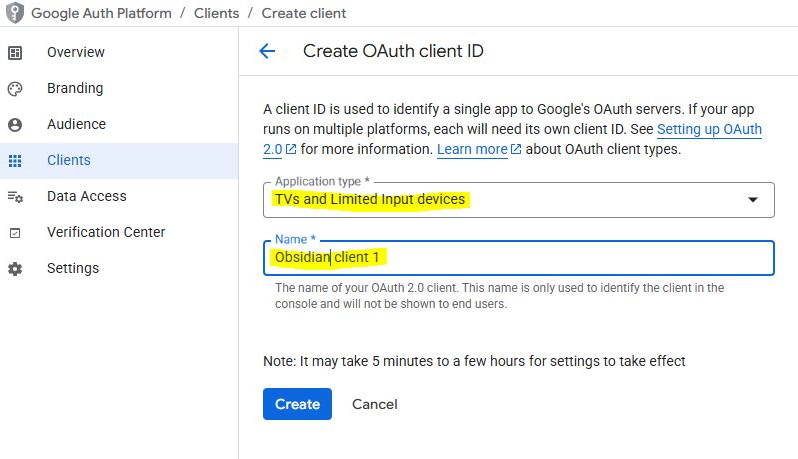
Task: Click the Audience person icon
Action: pyautogui.click(x=15, y=125)
